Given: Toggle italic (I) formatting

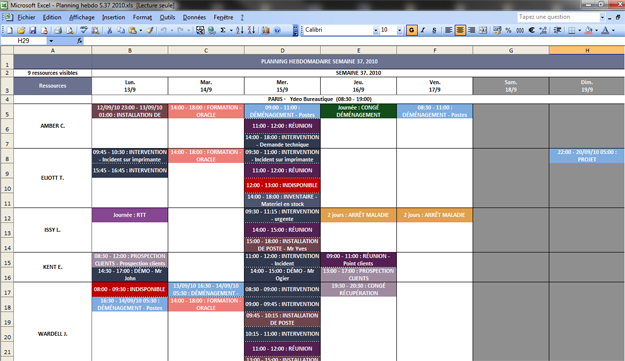Looking at the screenshot, I should click(423, 30).
